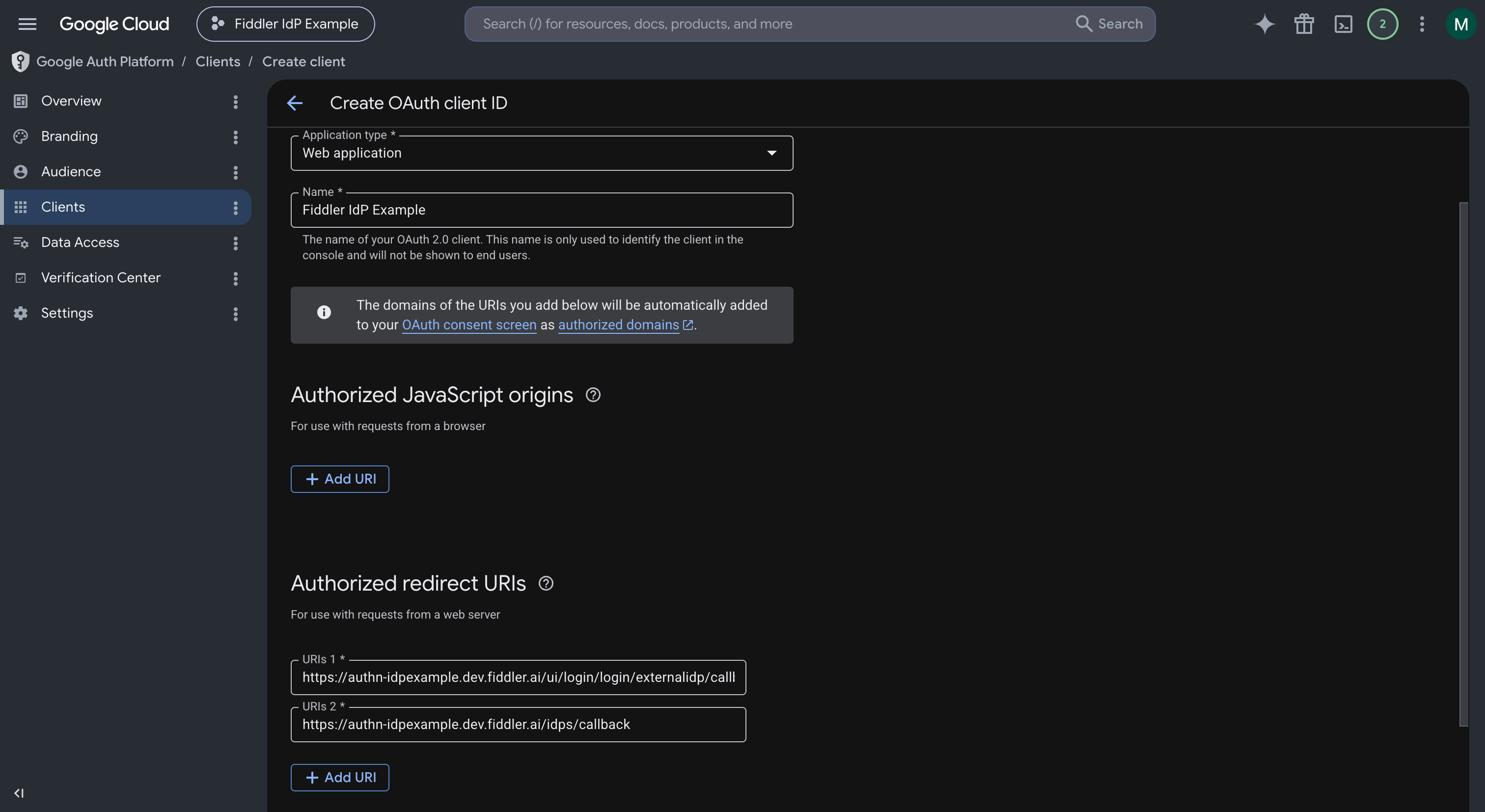Open the OAuth consent screen link
The height and width of the screenshot is (812, 1485).
point(468,325)
